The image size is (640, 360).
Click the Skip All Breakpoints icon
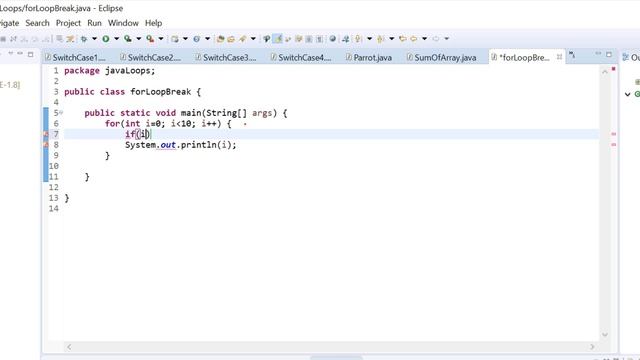click(x=70, y=39)
